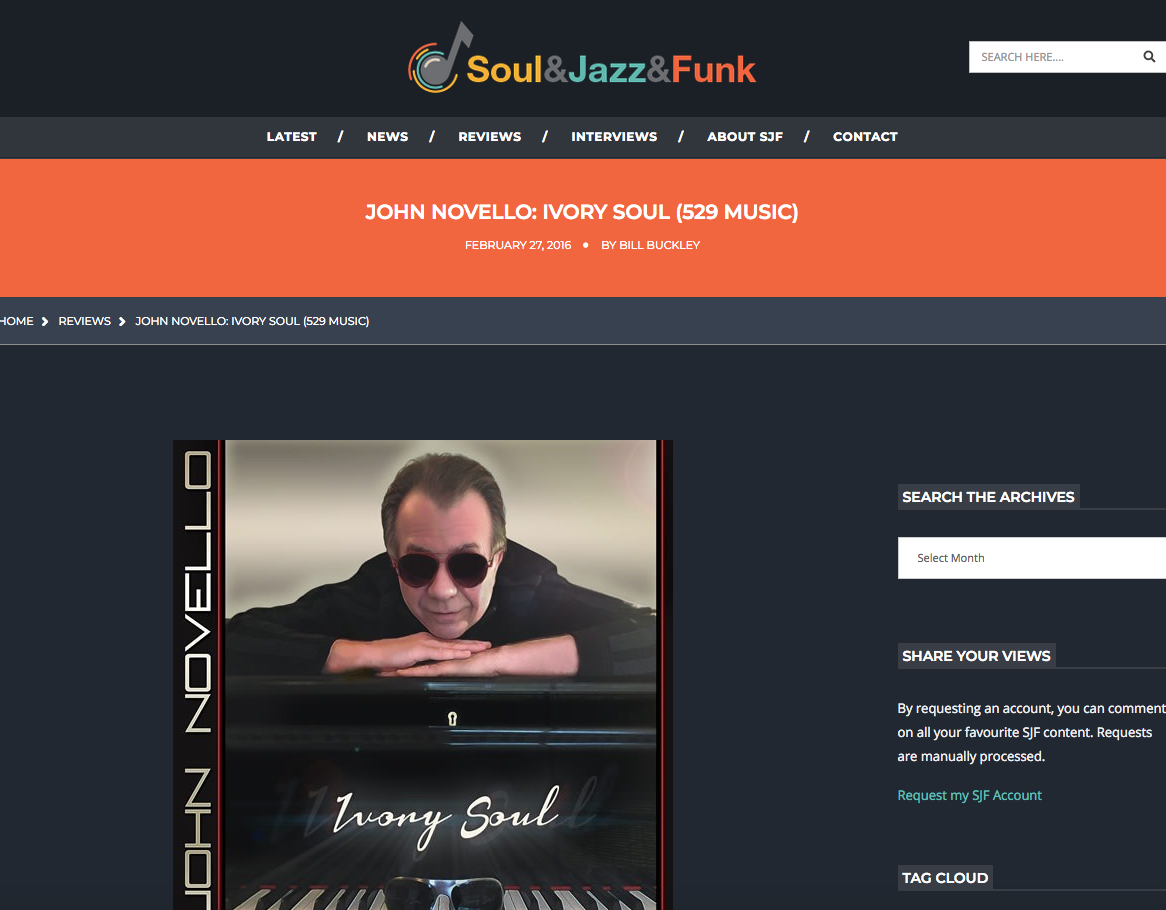Open the Contact page link
Viewport: 1166px width, 910px height.
click(865, 137)
